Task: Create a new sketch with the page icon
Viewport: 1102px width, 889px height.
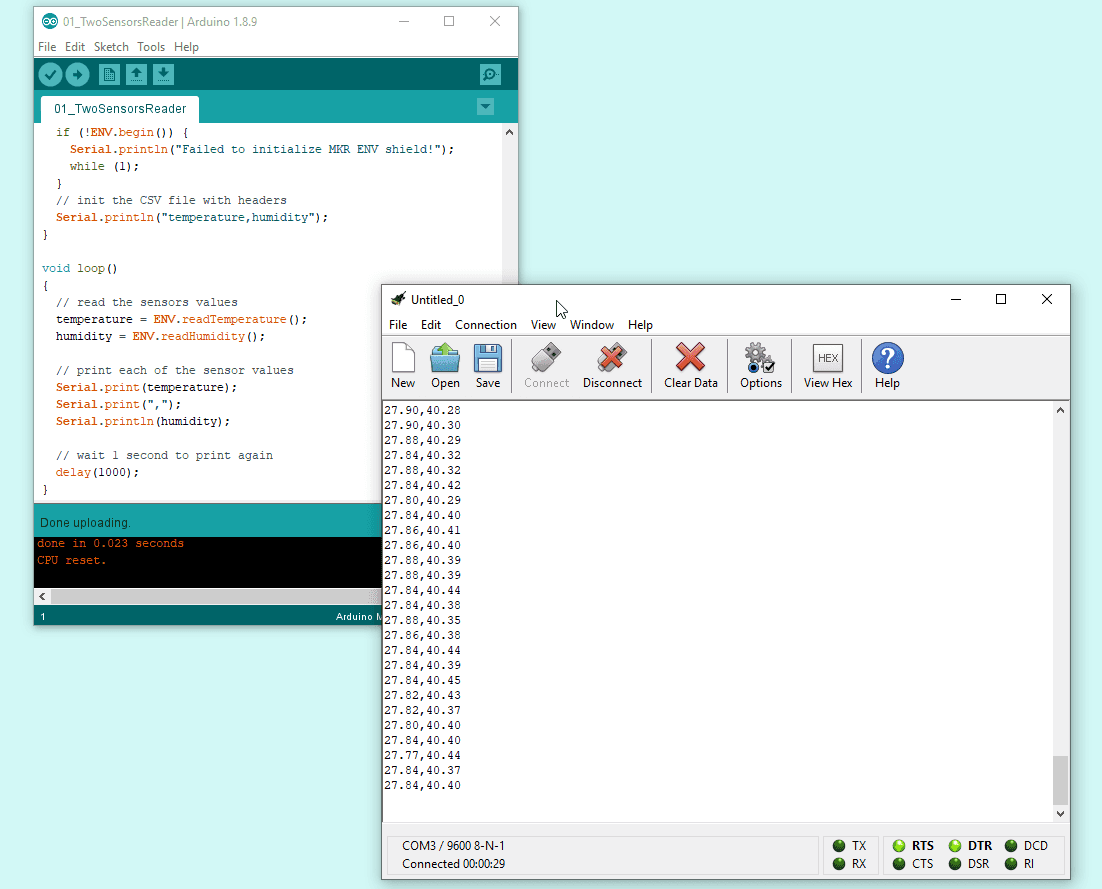Action: tap(109, 75)
